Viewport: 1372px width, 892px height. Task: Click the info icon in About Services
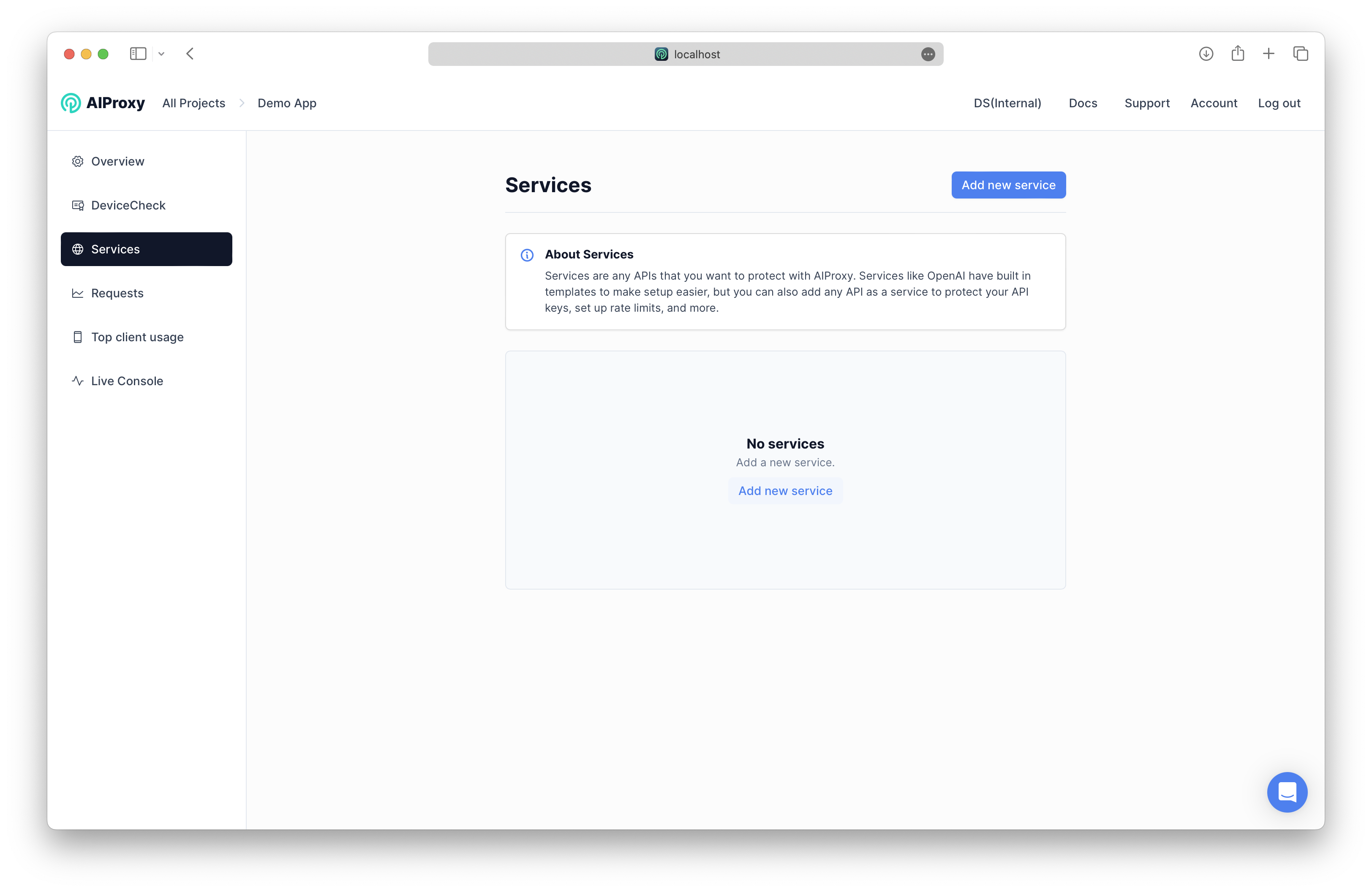click(527, 254)
